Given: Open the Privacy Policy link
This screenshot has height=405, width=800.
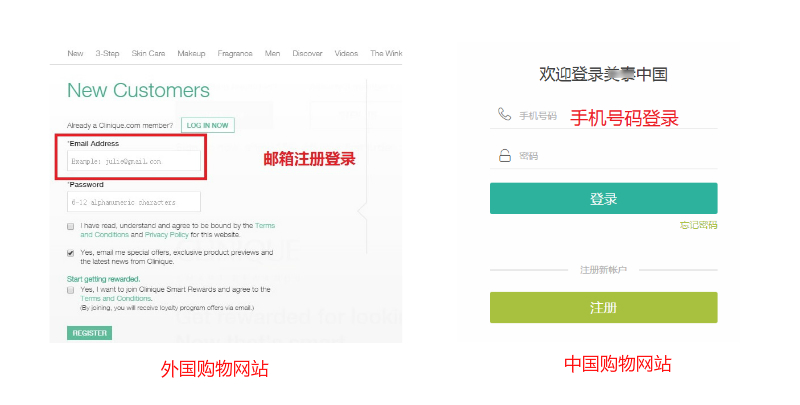Looking at the screenshot, I should click(x=166, y=235).
